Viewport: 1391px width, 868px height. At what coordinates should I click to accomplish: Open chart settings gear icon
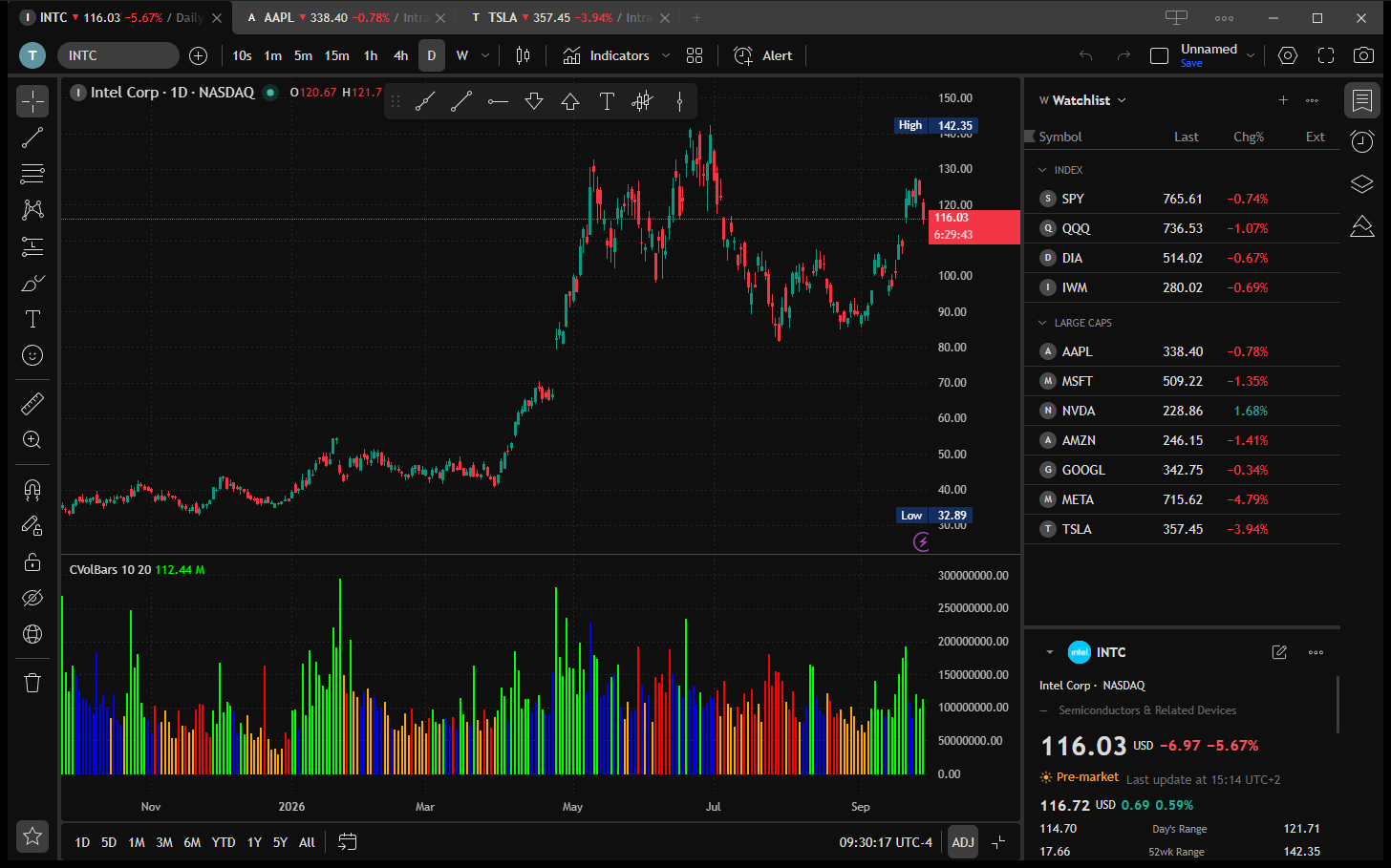coord(1288,55)
